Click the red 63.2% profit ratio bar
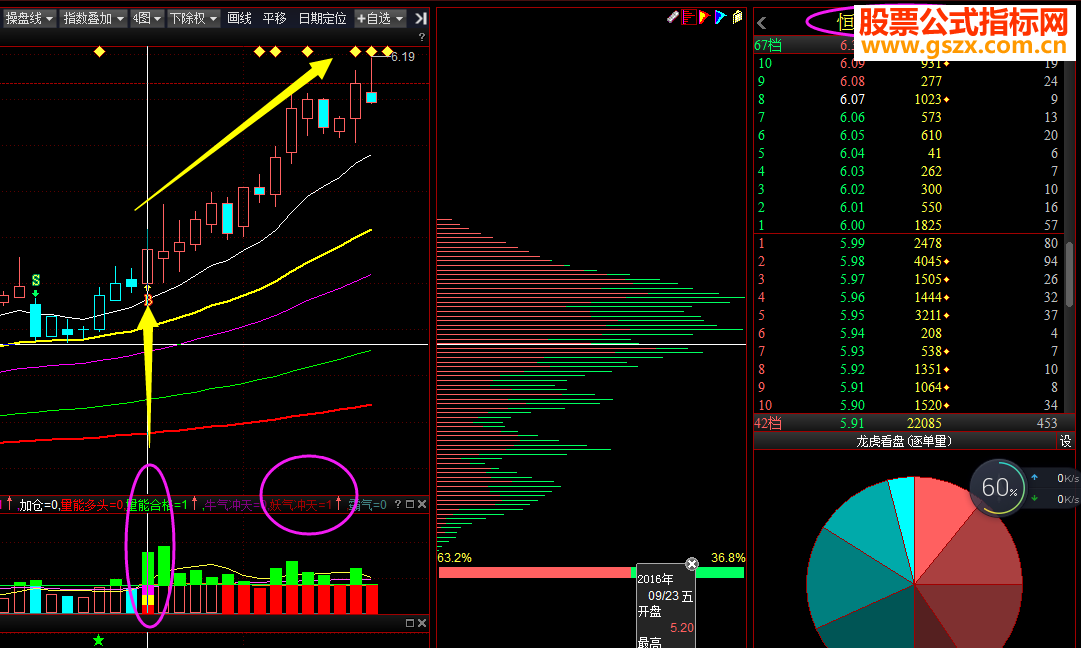 [536, 572]
